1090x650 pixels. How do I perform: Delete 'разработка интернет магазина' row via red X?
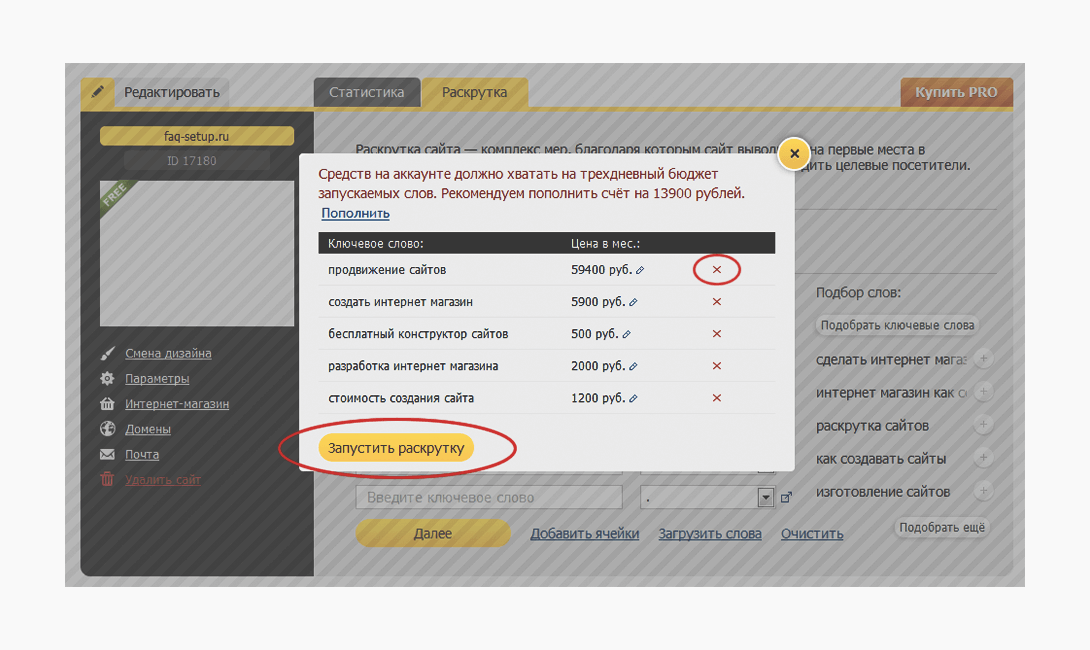[717, 366]
